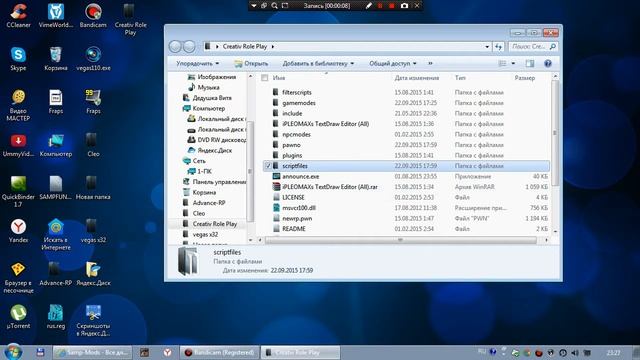Select µTorrent desktop icon

18,316
